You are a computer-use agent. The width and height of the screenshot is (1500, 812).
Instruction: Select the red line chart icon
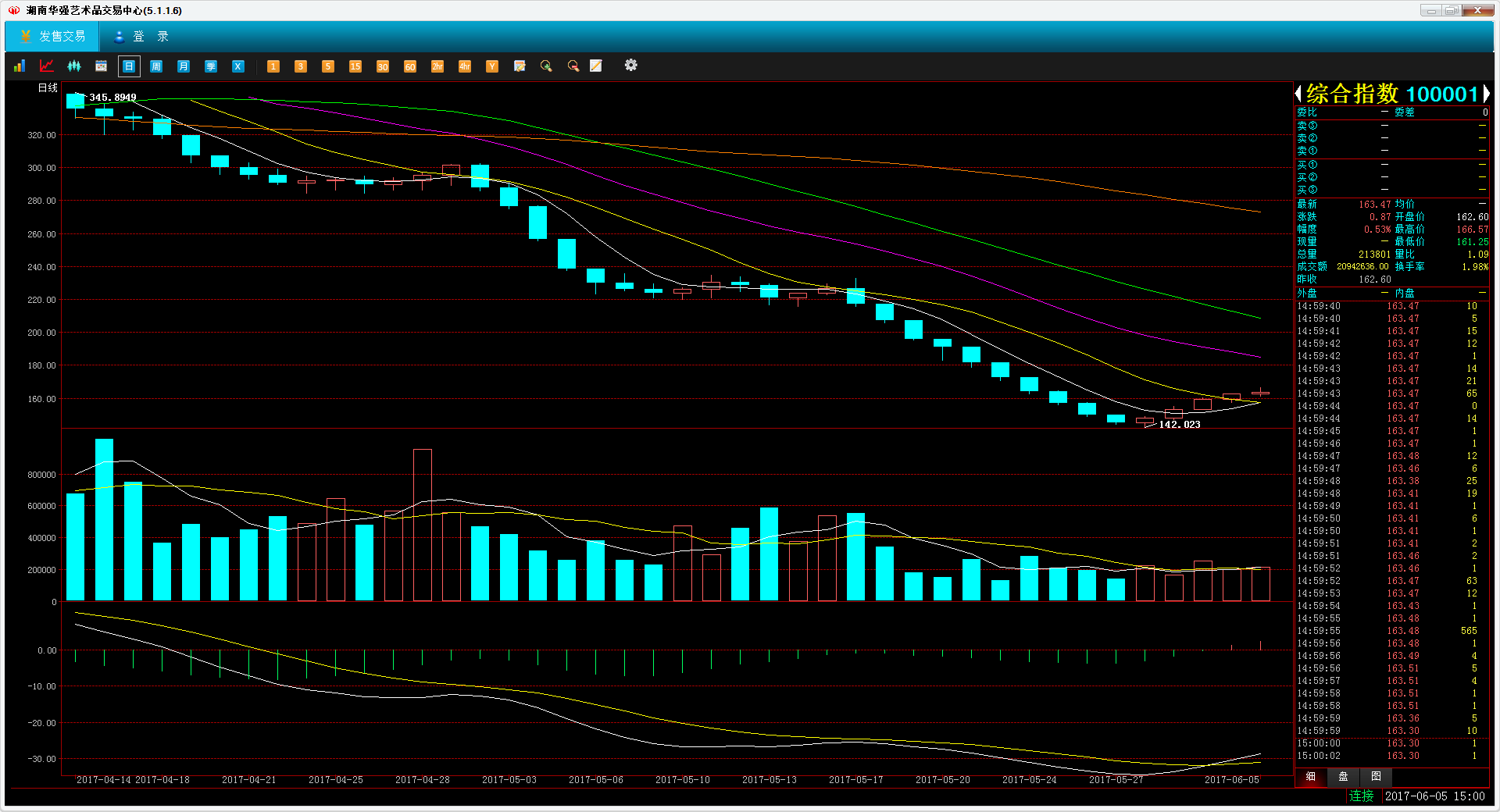click(47, 66)
